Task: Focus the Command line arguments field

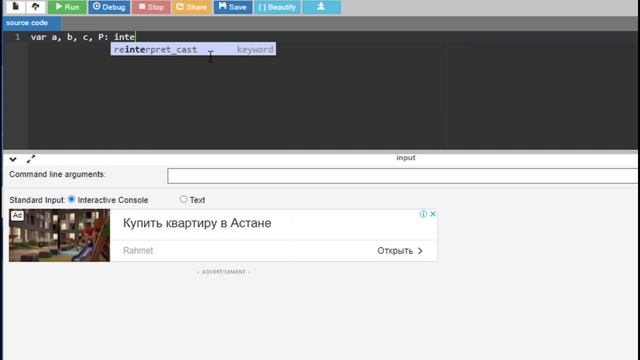Action: pos(402,176)
